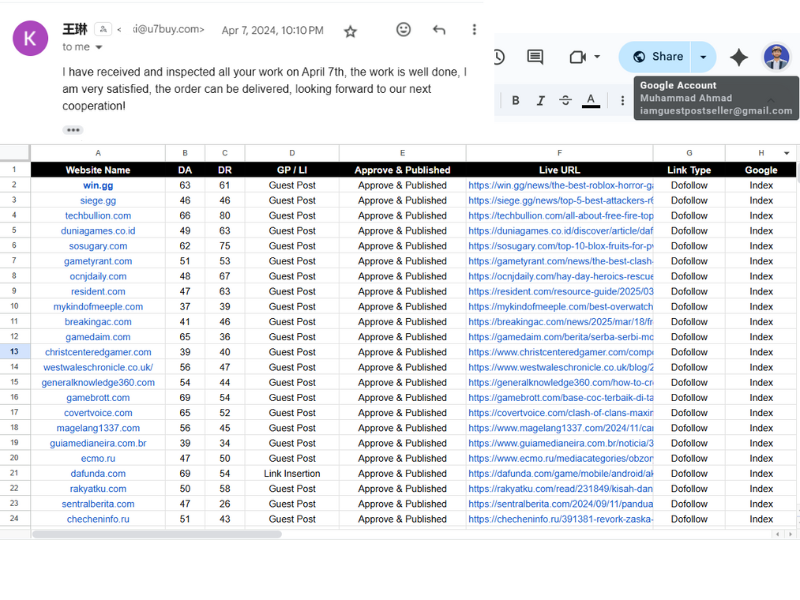Open the siege.gg live URL
This screenshot has width=800, height=600.
[560, 201]
